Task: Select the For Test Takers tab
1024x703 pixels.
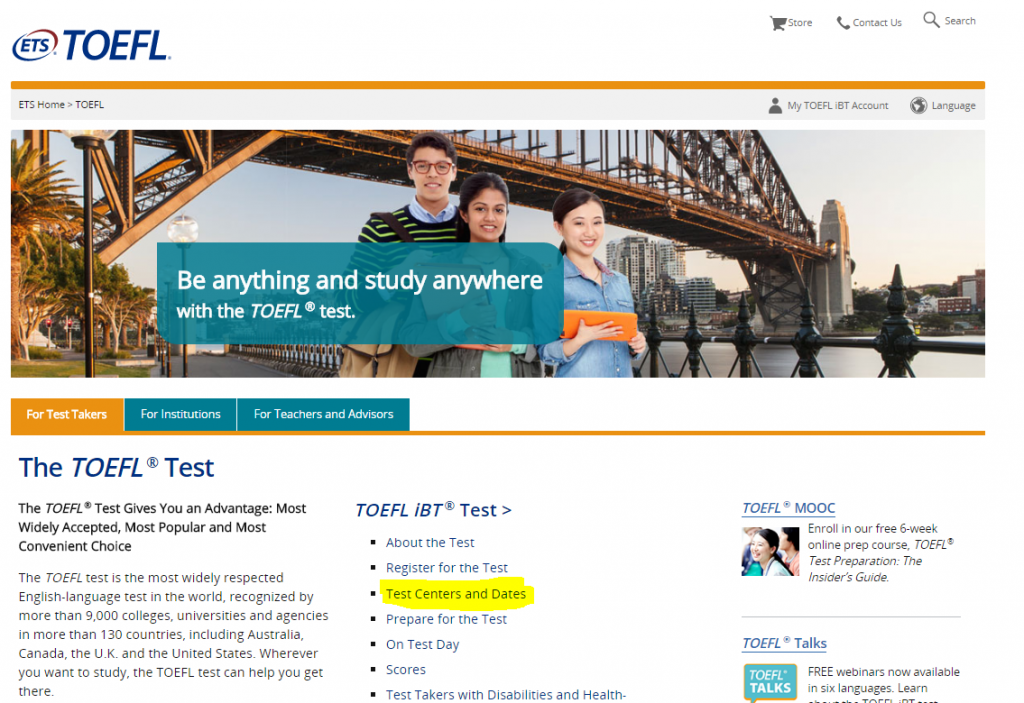Action: point(67,414)
